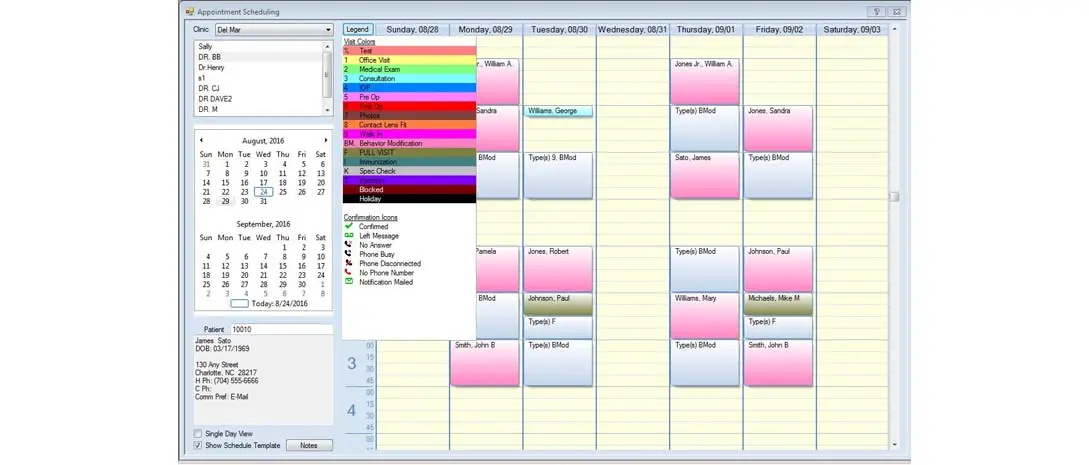Open Johnson, Paul appointment on Friday
Image resolution: width=1089 pixels, height=465 pixels.
tap(779, 269)
